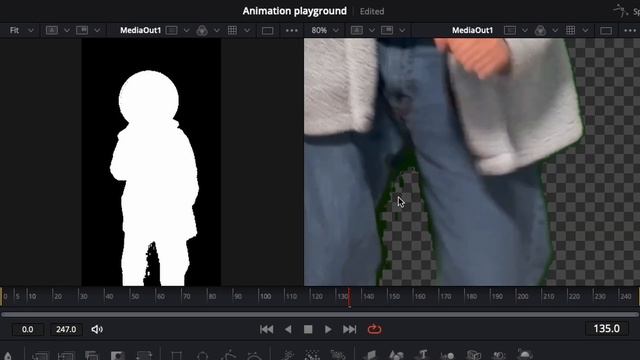Expand the A view chevron in left viewer

tap(67, 30)
